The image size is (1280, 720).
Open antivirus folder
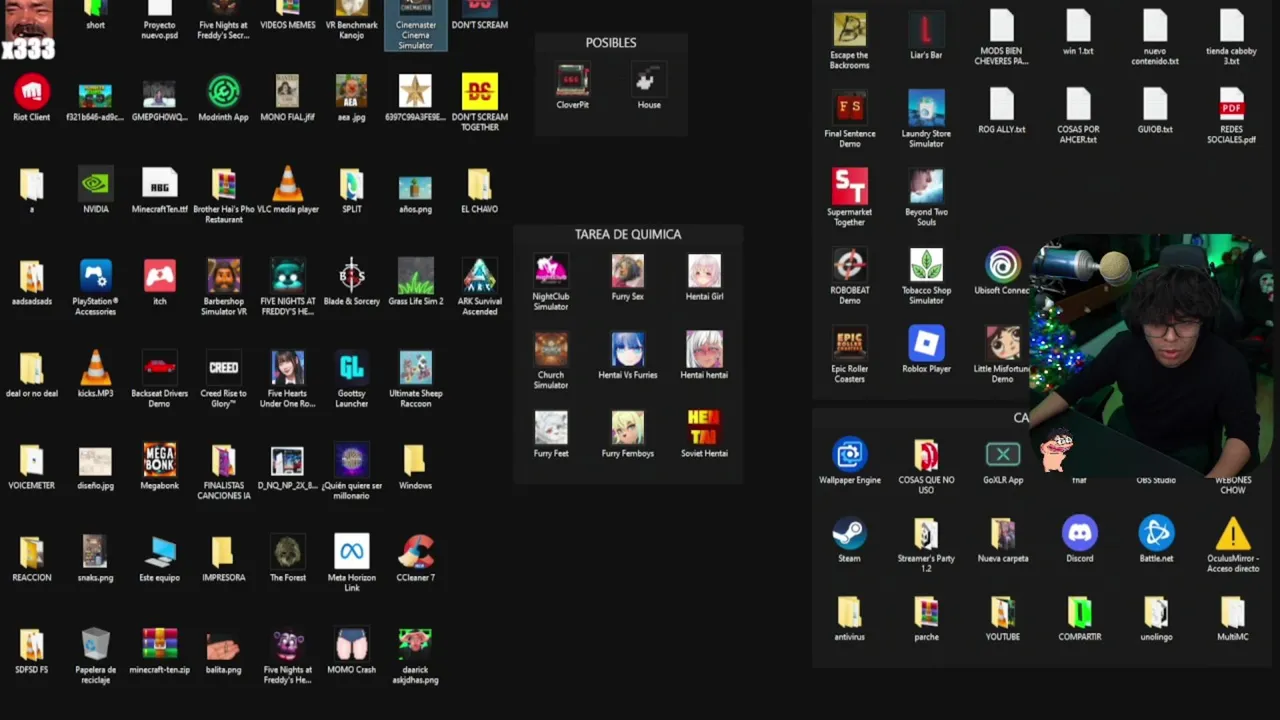[849, 612]
